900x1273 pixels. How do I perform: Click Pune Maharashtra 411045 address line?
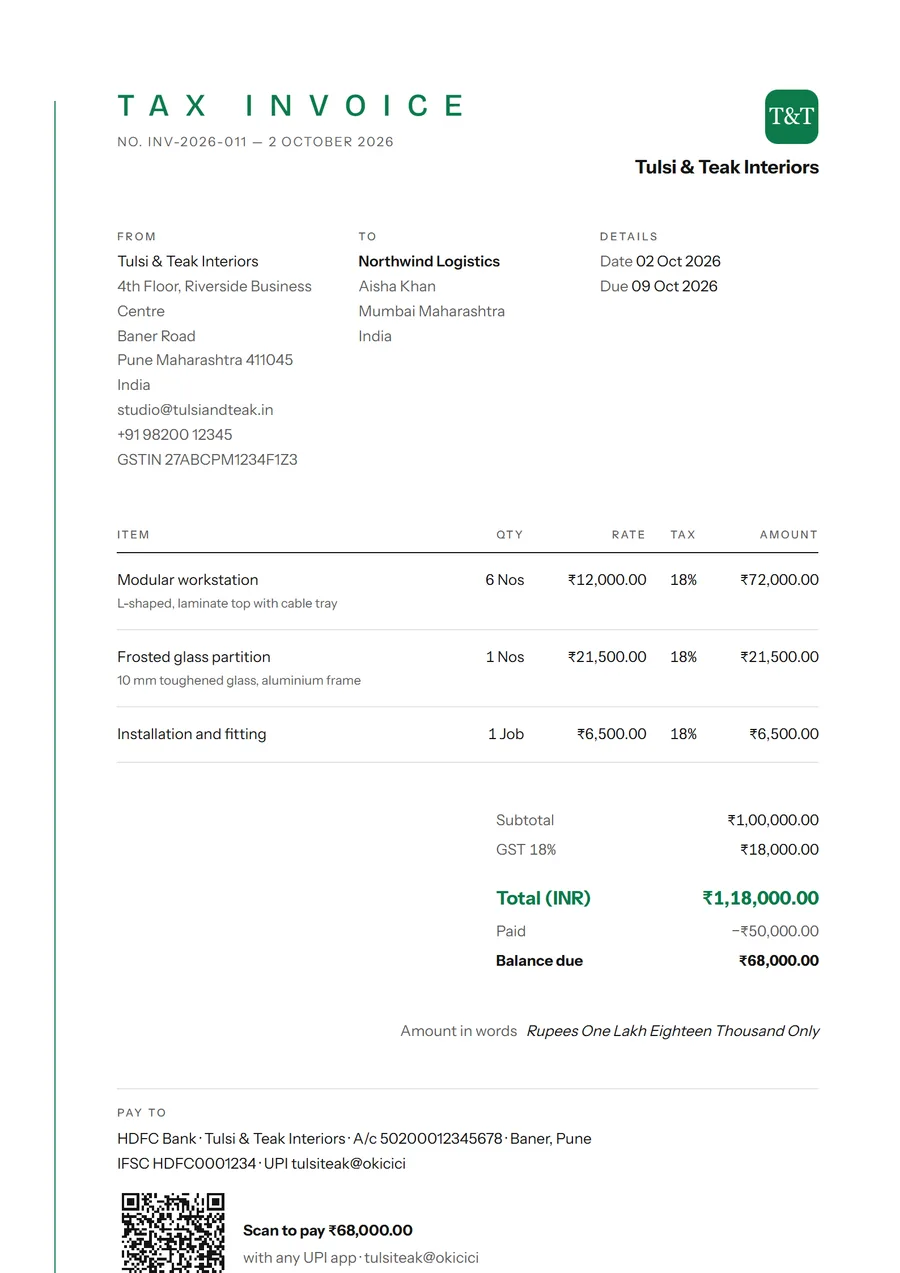point(205,360)
